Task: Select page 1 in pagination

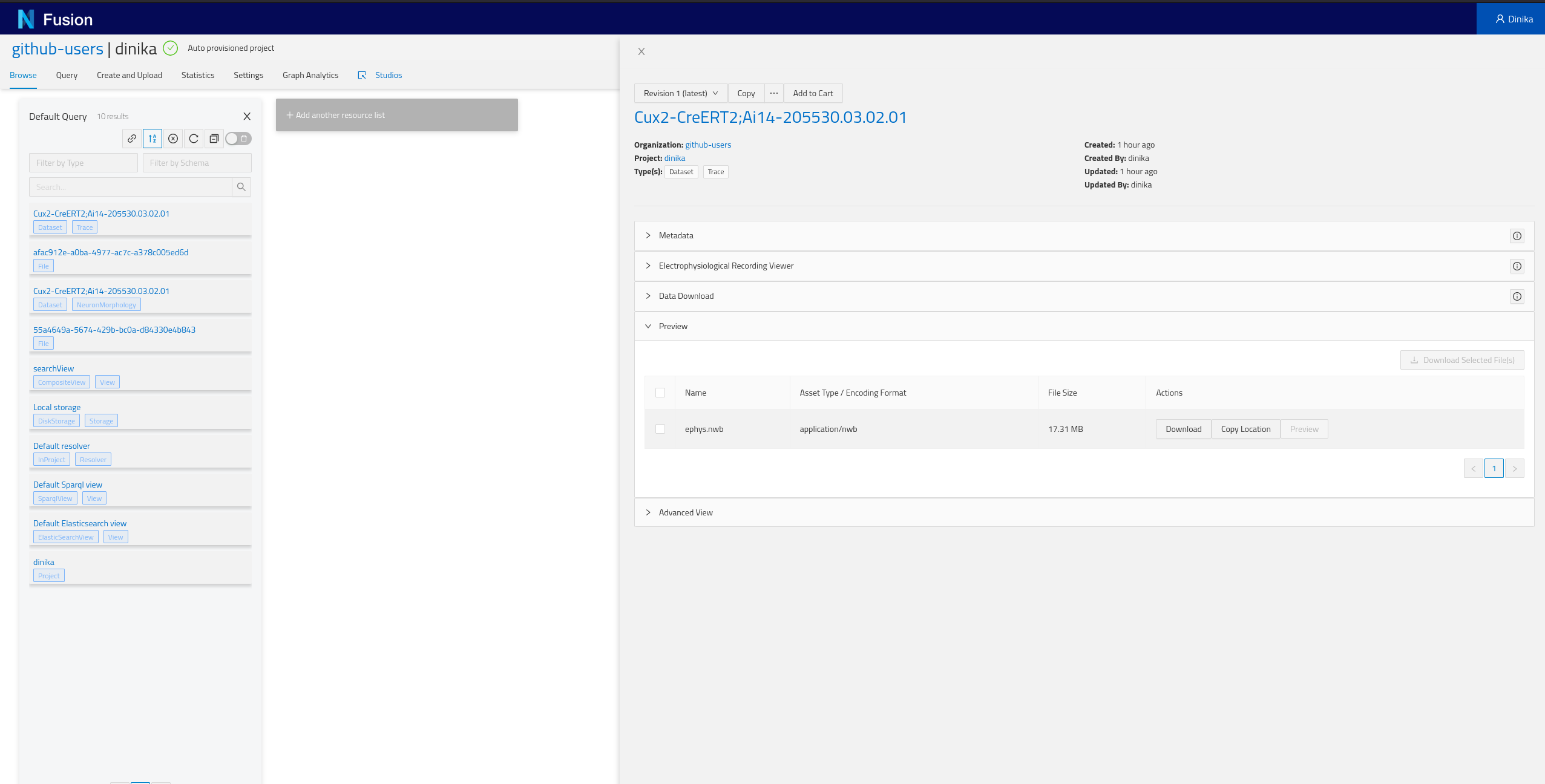Action: 1494,468
